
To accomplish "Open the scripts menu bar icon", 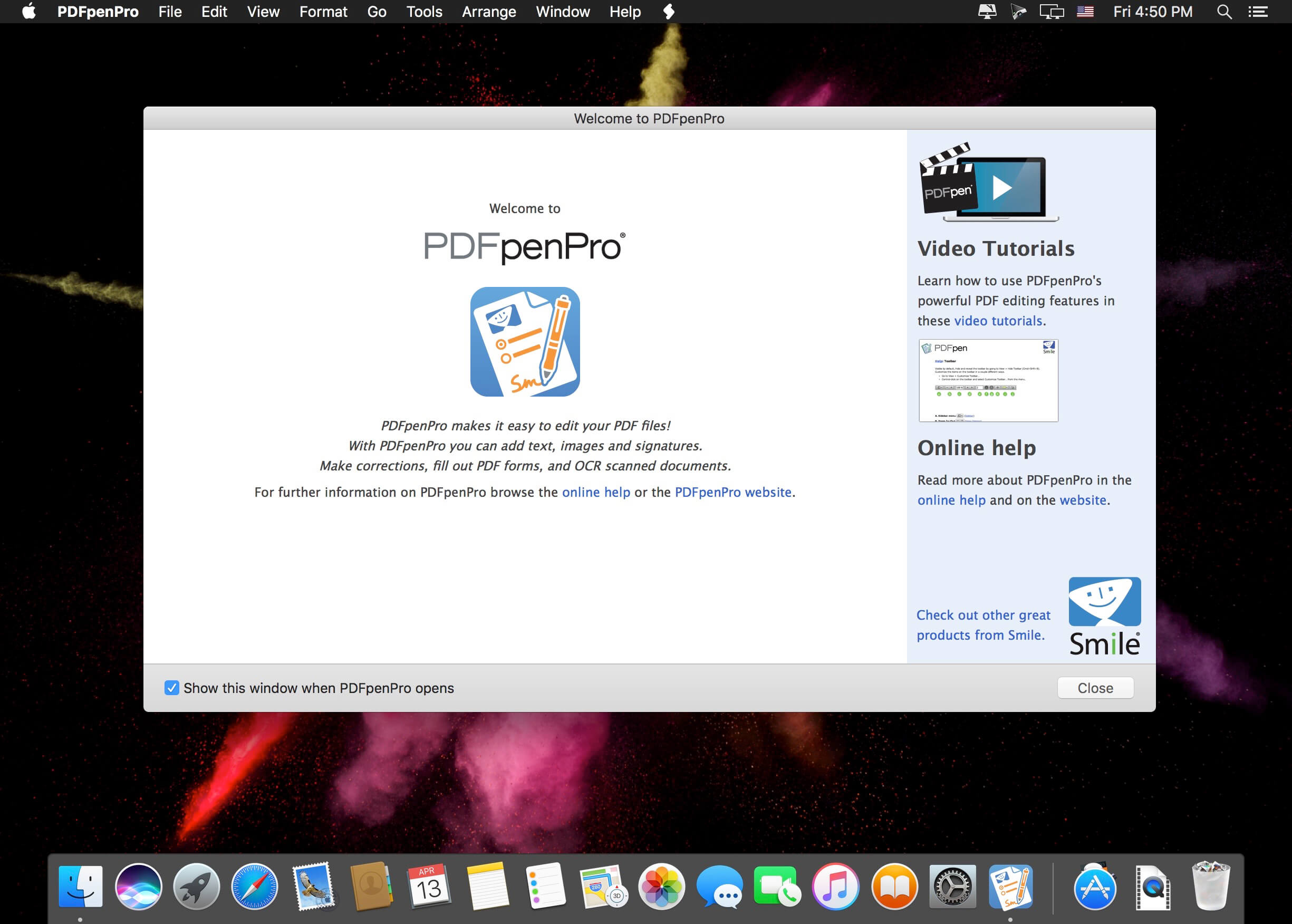I will tap(669, 12).
